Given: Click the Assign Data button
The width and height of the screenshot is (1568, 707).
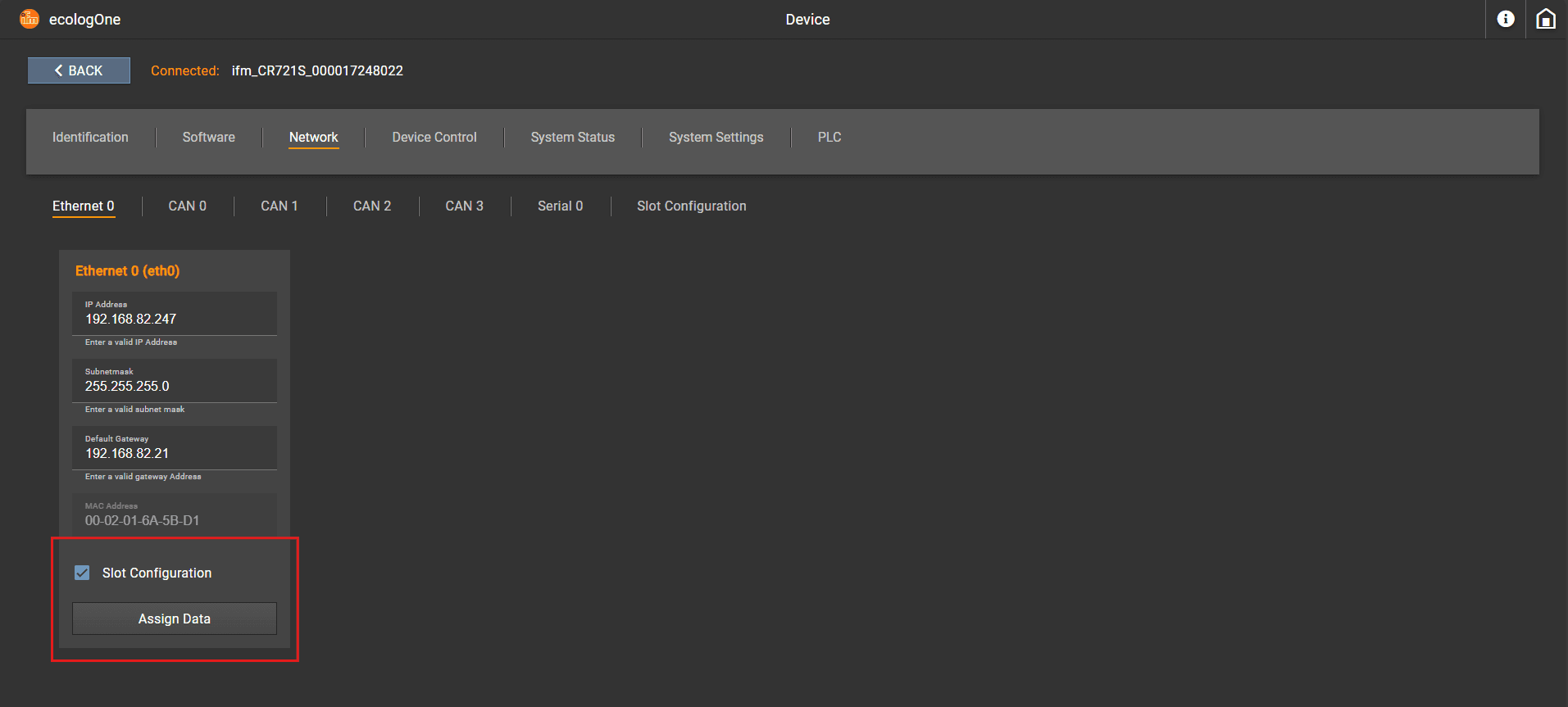Looking at the screenshot, I should click(x=174, y=619).
